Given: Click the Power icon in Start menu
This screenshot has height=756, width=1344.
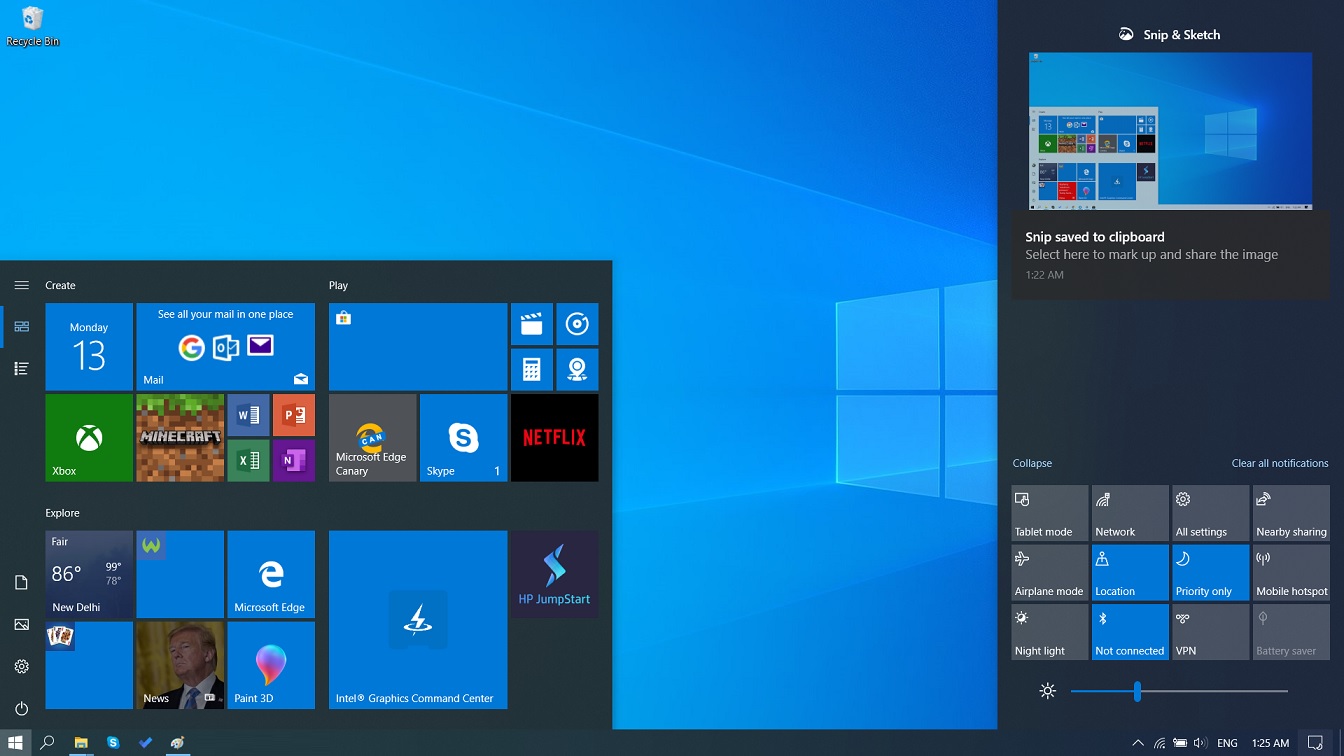Looking at the screenshot, I should [x=21, y=708].
